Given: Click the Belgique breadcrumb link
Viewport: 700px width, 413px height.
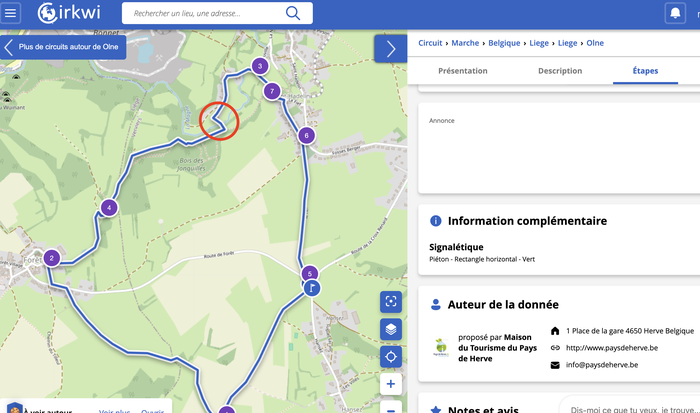Looking at the screenshot, I should pos(506,44).
